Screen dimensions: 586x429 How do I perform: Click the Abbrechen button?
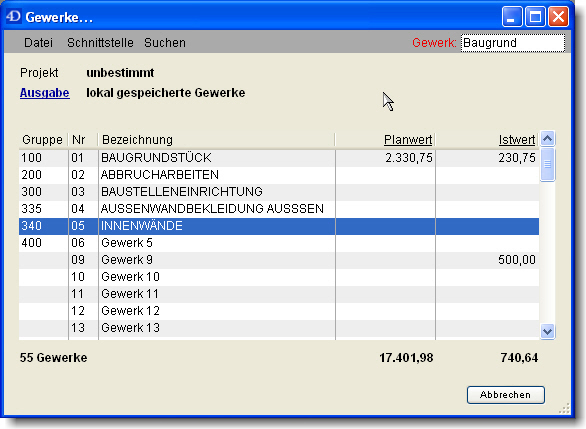click(x=506, y=395)
